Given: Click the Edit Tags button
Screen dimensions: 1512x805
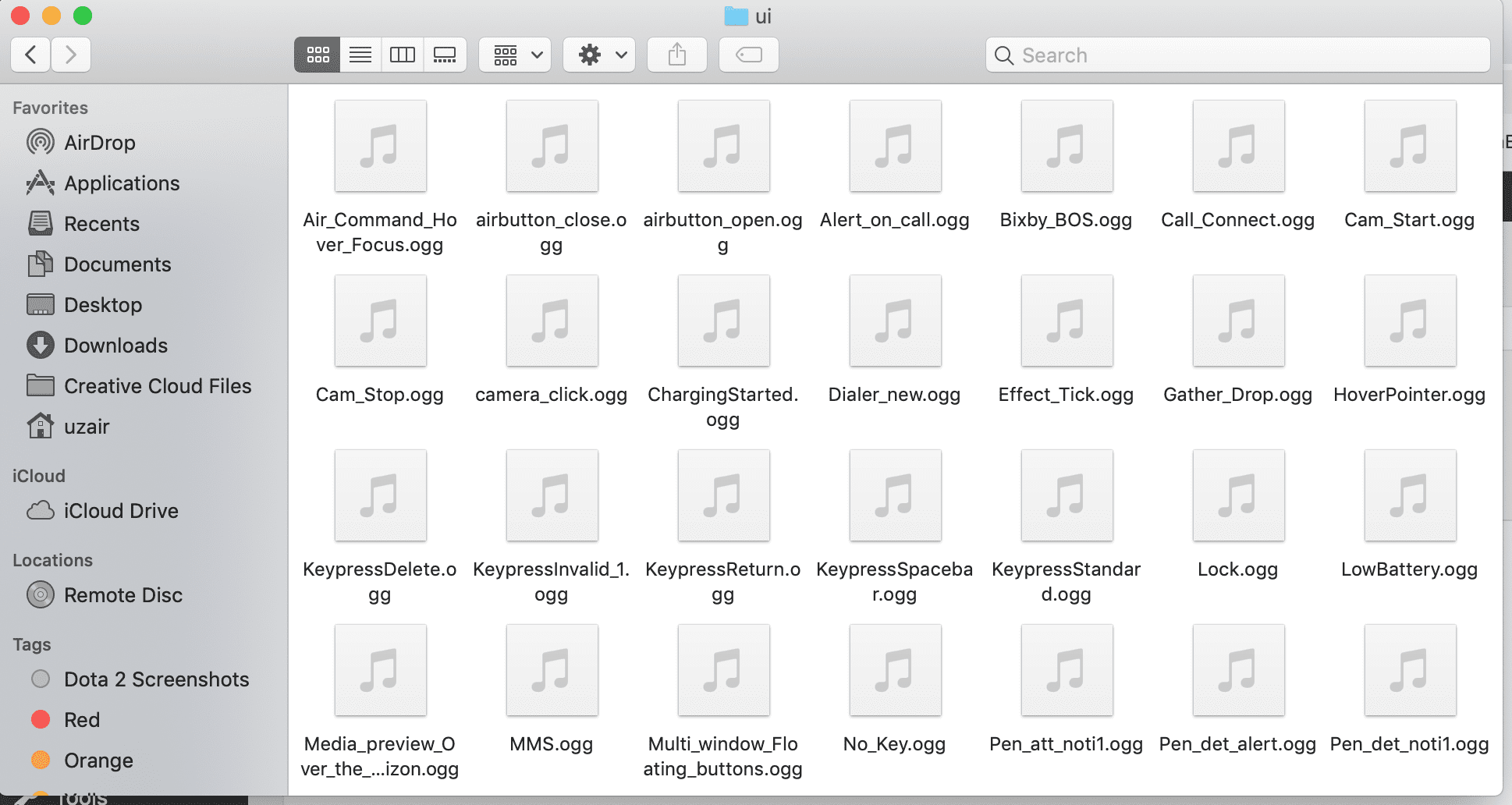Looking at the screenshot, I should [748, 55].
